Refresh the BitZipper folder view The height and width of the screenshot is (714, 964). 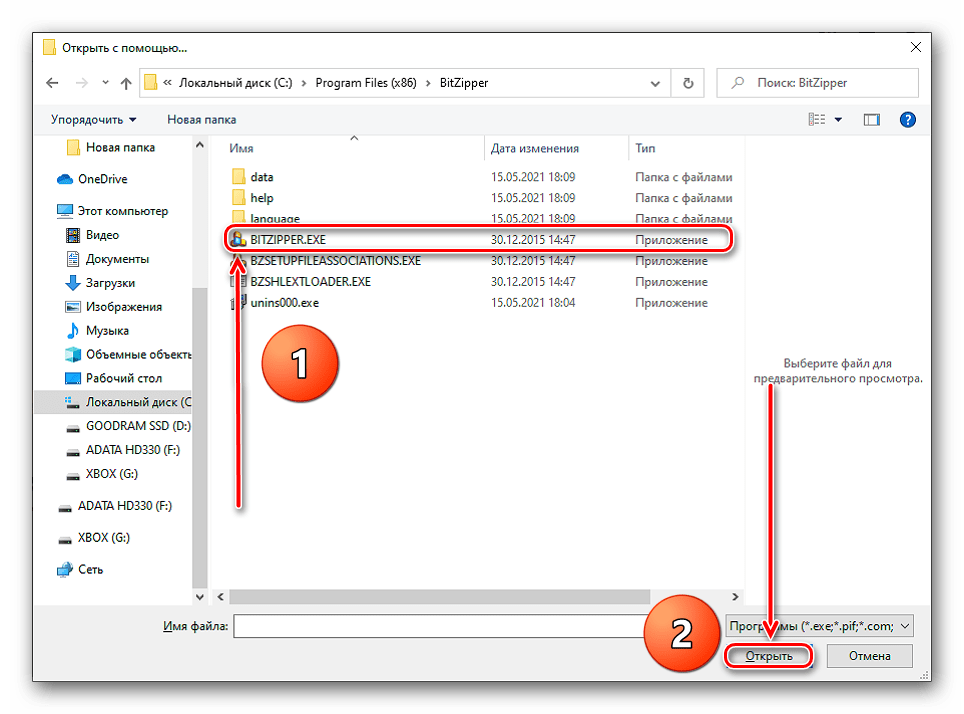688,83
